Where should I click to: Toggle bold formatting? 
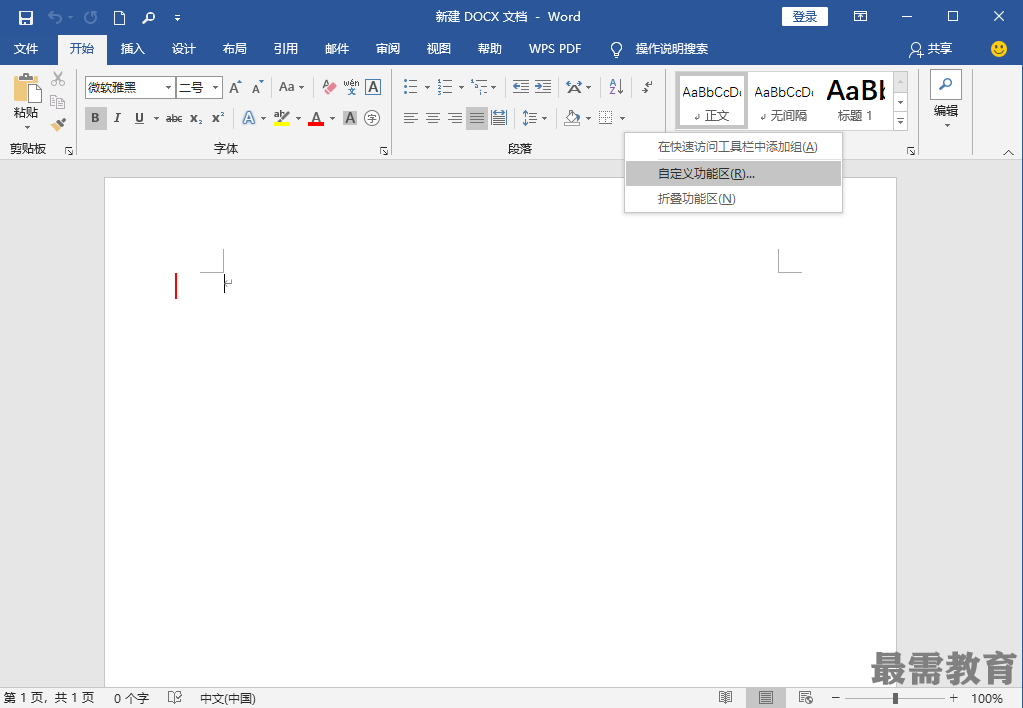95,118
